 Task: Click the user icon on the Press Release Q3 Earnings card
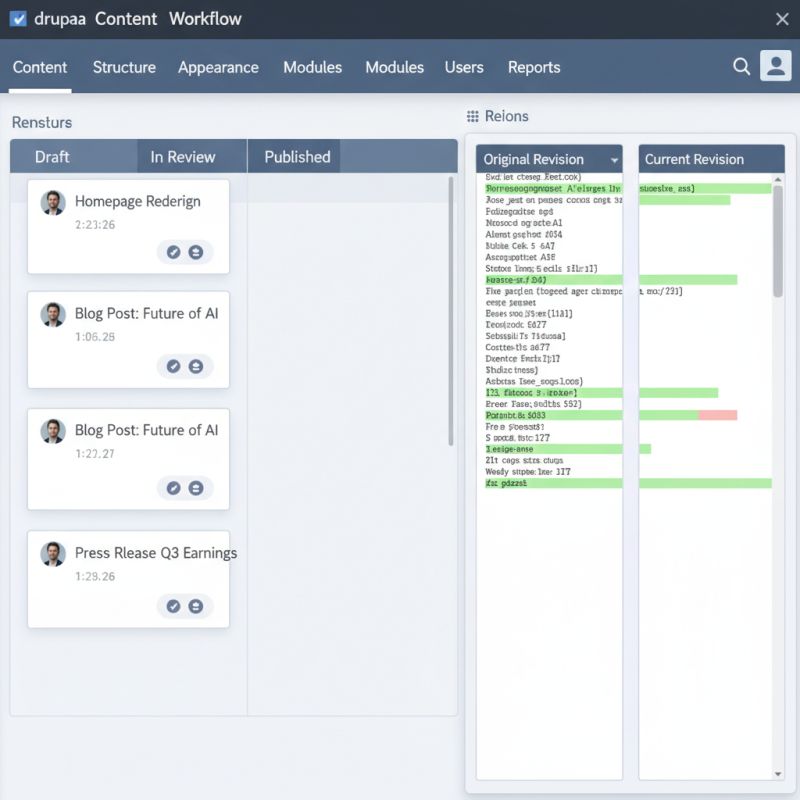tap(196, 606)
